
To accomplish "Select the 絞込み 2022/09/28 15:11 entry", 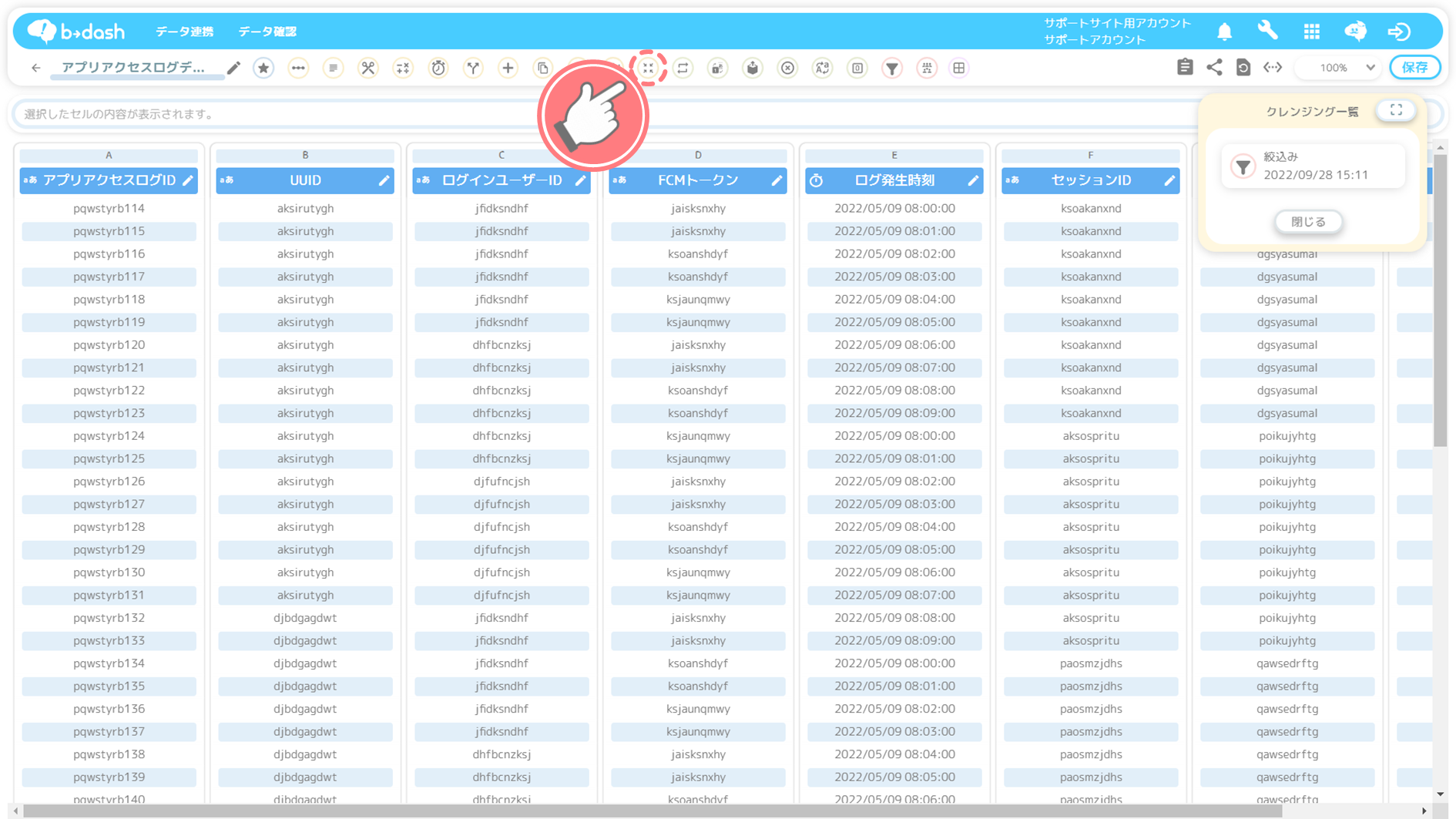I will click(1313, 166).
